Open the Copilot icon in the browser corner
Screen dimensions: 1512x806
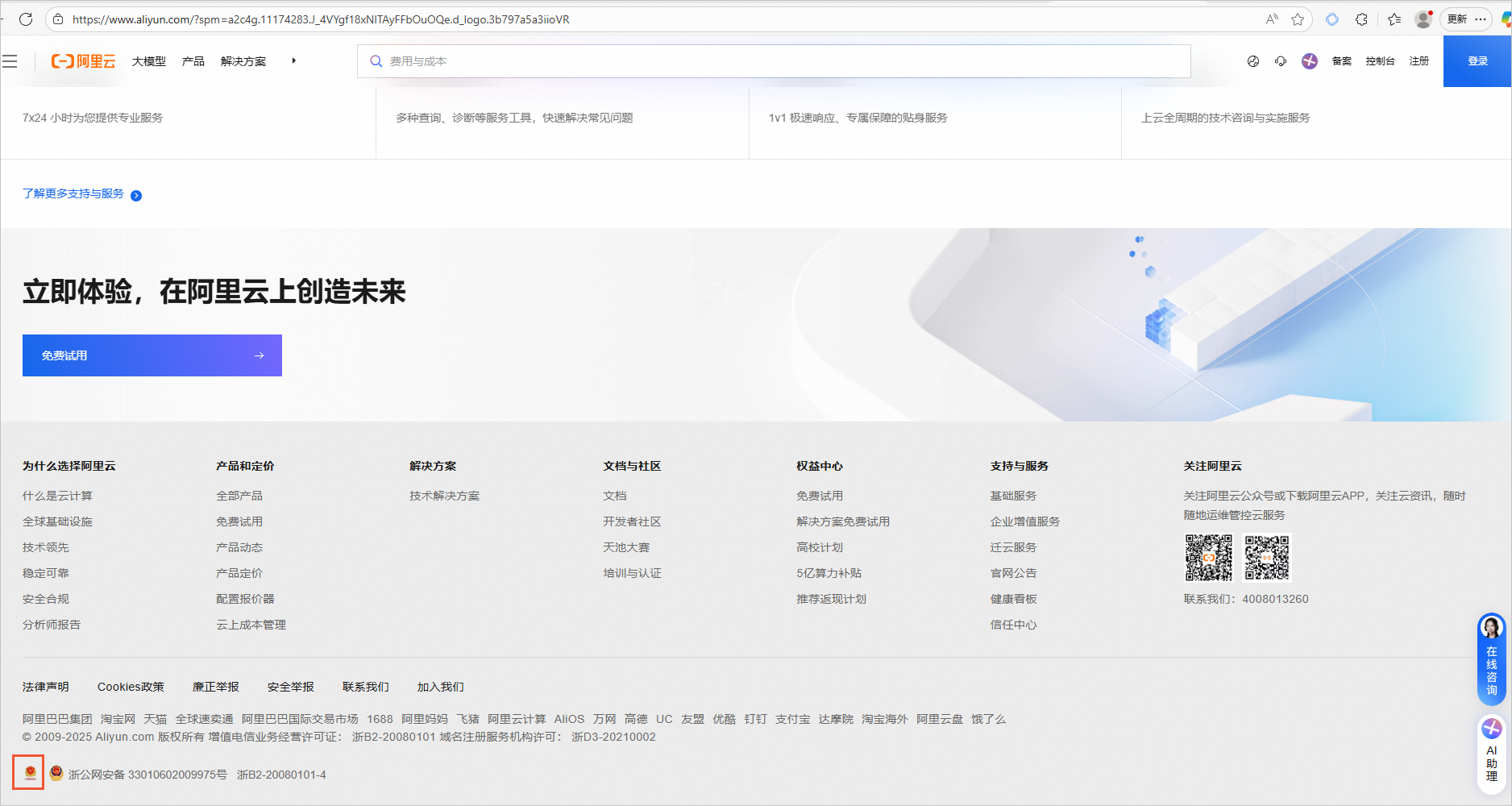1506,19
